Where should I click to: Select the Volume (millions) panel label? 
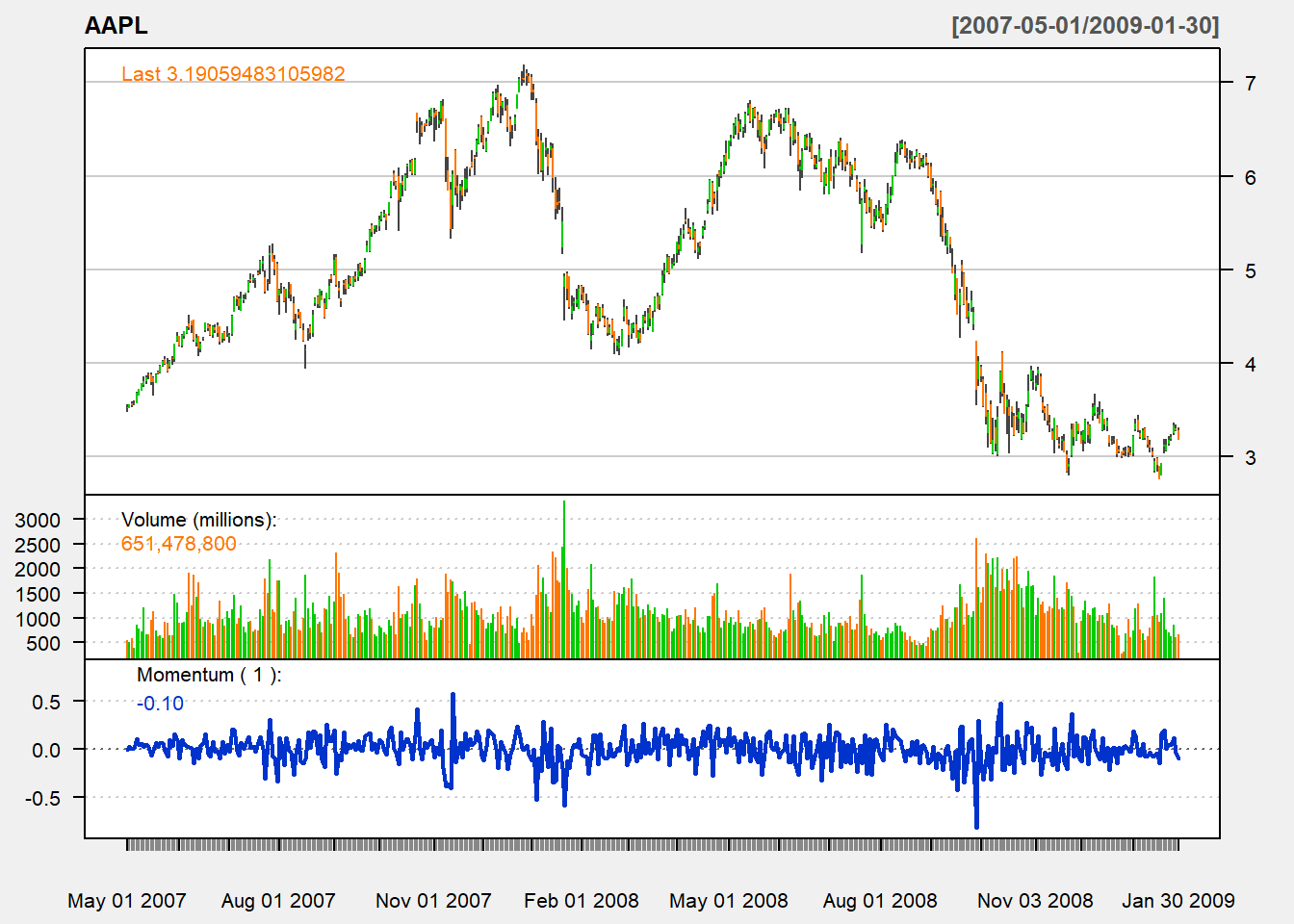(x=198, y=520)
